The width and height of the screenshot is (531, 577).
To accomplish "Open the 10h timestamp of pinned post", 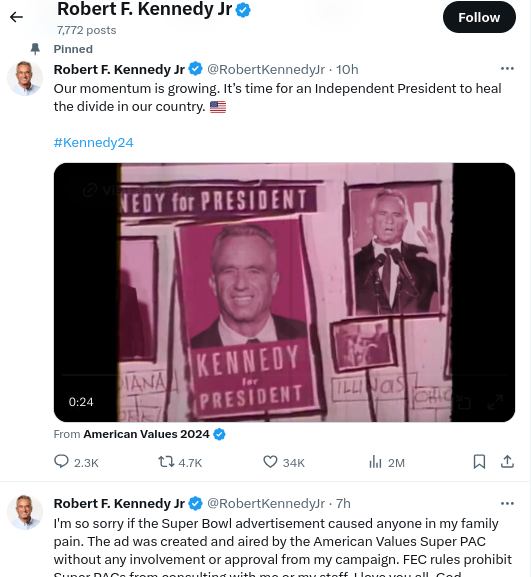I will pos(347,69).
